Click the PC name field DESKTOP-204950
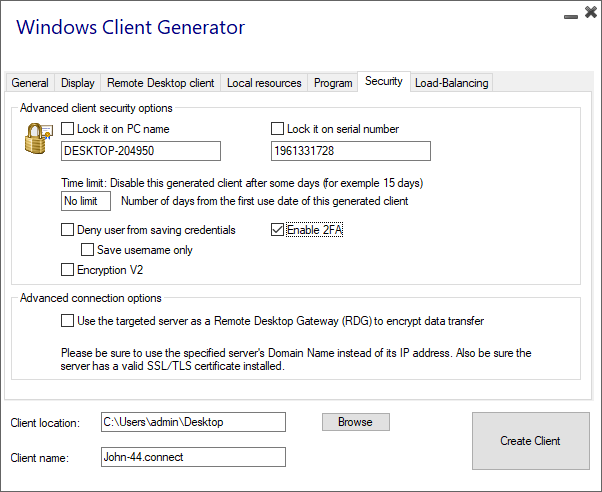Screen dimensions: 602x492 coord(140,151)
